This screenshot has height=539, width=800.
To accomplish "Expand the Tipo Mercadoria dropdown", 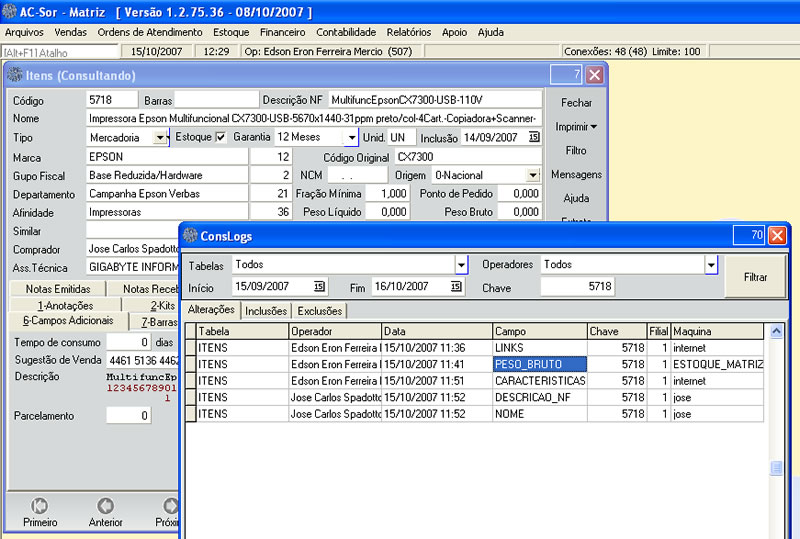I will (x=161, y=137).
